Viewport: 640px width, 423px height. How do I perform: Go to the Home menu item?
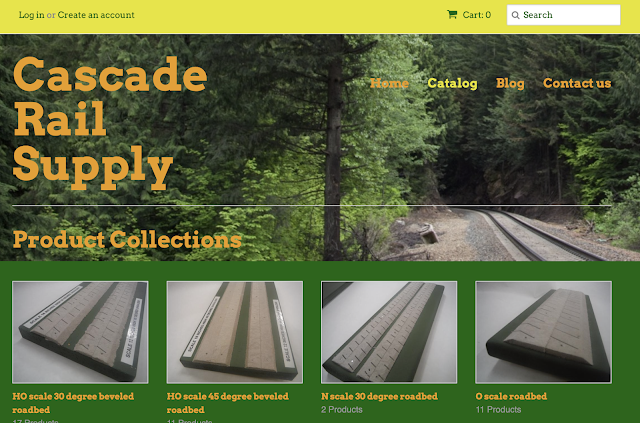389,83
